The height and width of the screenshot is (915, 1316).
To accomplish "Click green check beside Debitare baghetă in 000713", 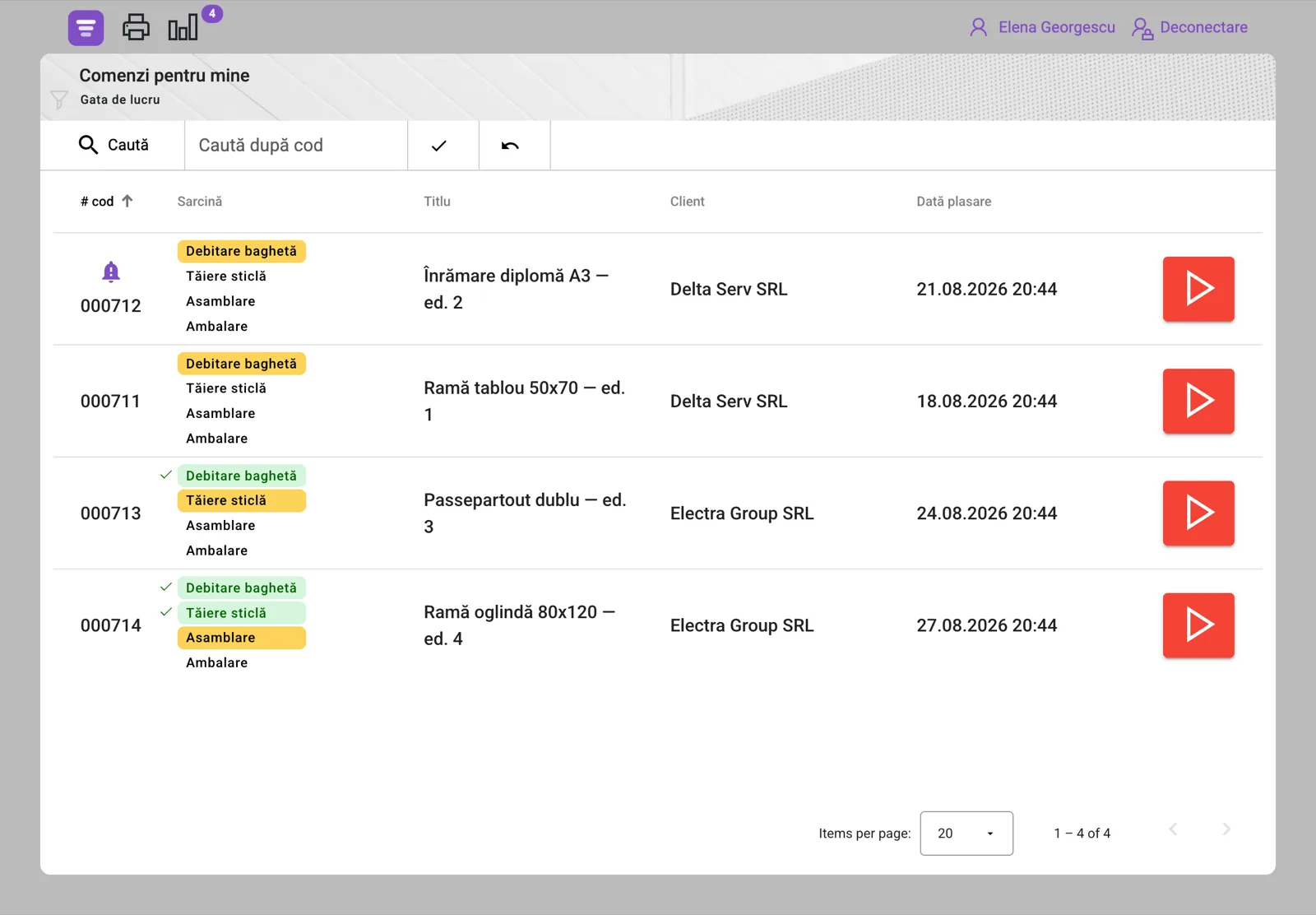I will point(166,475).
